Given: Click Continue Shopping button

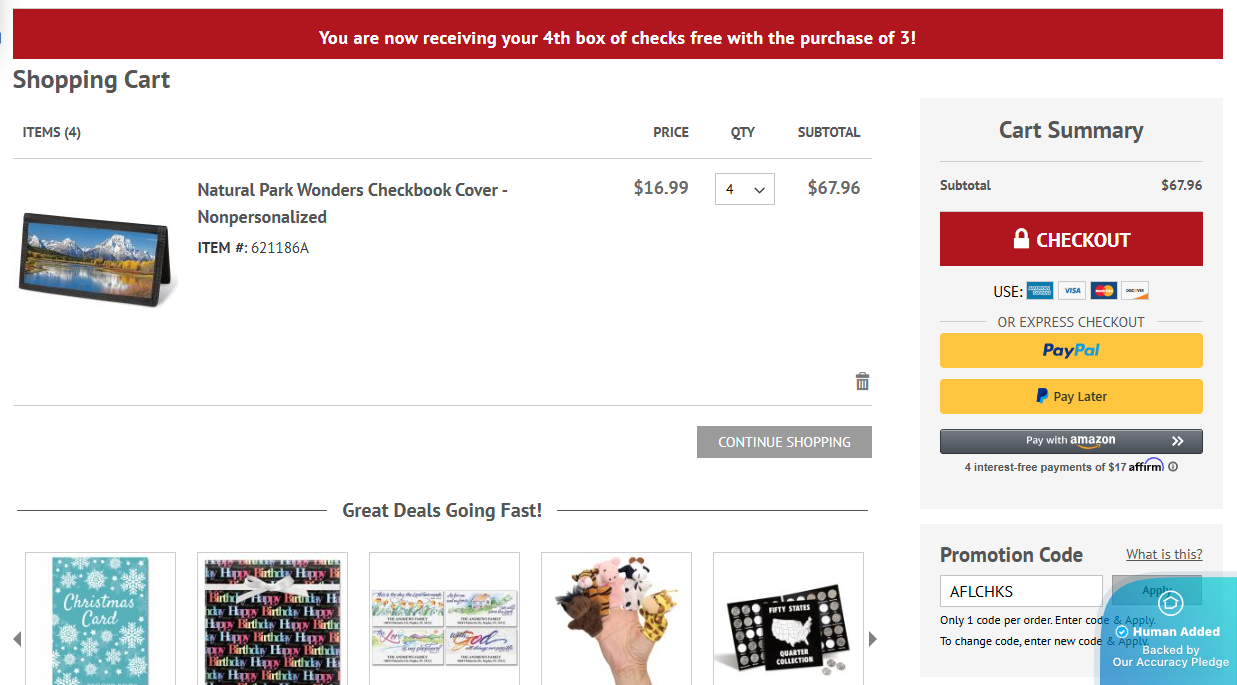Looking at the screenshot, I should (x=784, y=442).
